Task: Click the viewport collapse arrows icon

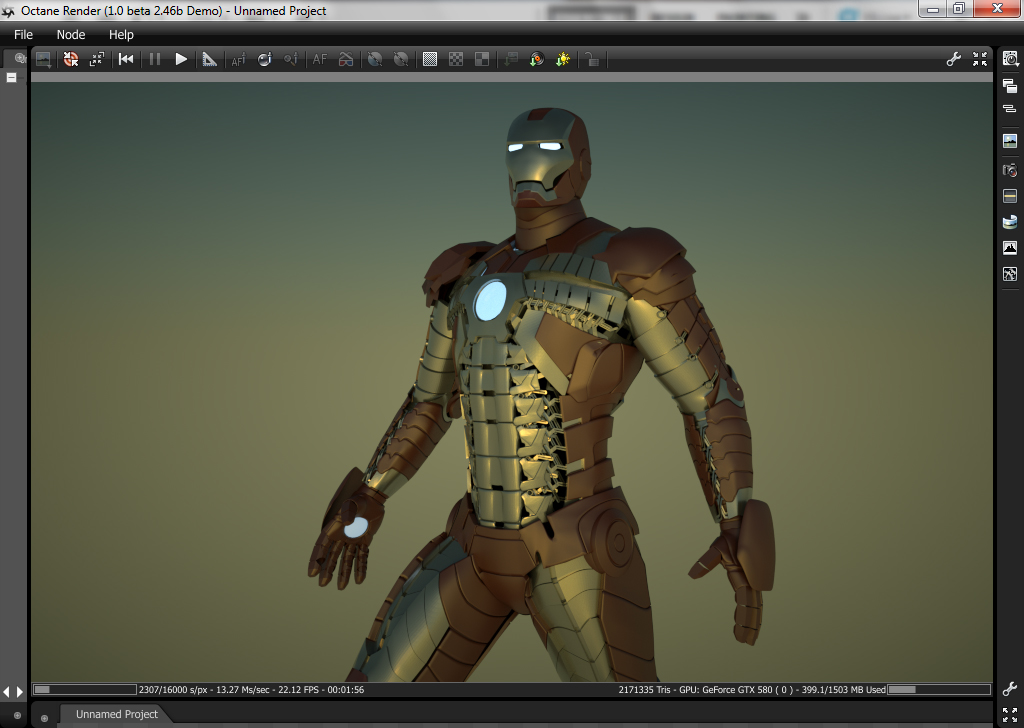Action: point(980,59)
